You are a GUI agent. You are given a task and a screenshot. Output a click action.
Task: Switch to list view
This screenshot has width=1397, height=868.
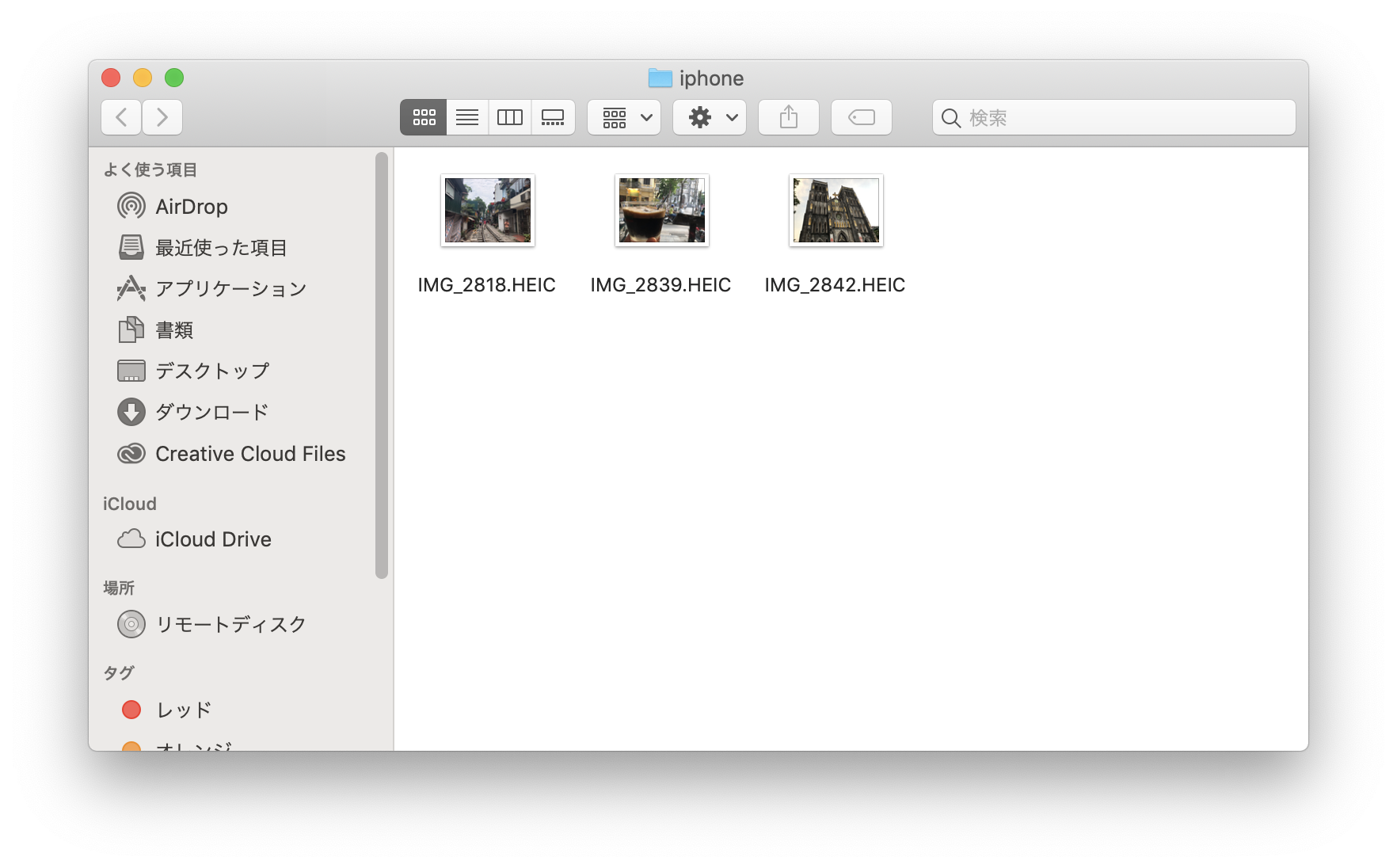point(467,117)
